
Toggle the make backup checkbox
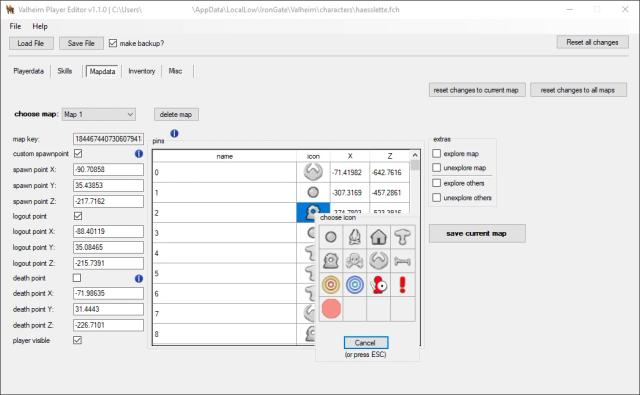pos(113,43)
